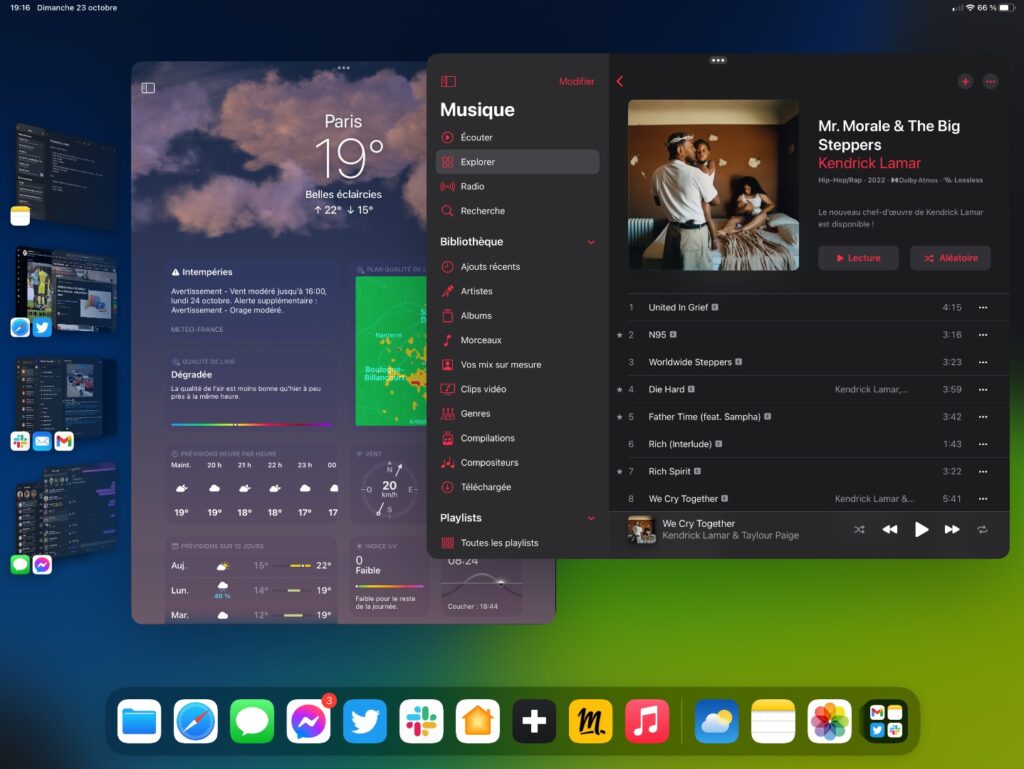
Task: Toggle shuffle in the mini player
Action: [x=859, y=529]
